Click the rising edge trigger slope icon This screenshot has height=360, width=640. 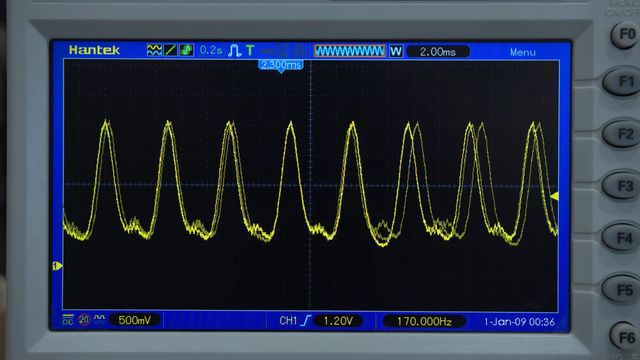pos(306,321)
